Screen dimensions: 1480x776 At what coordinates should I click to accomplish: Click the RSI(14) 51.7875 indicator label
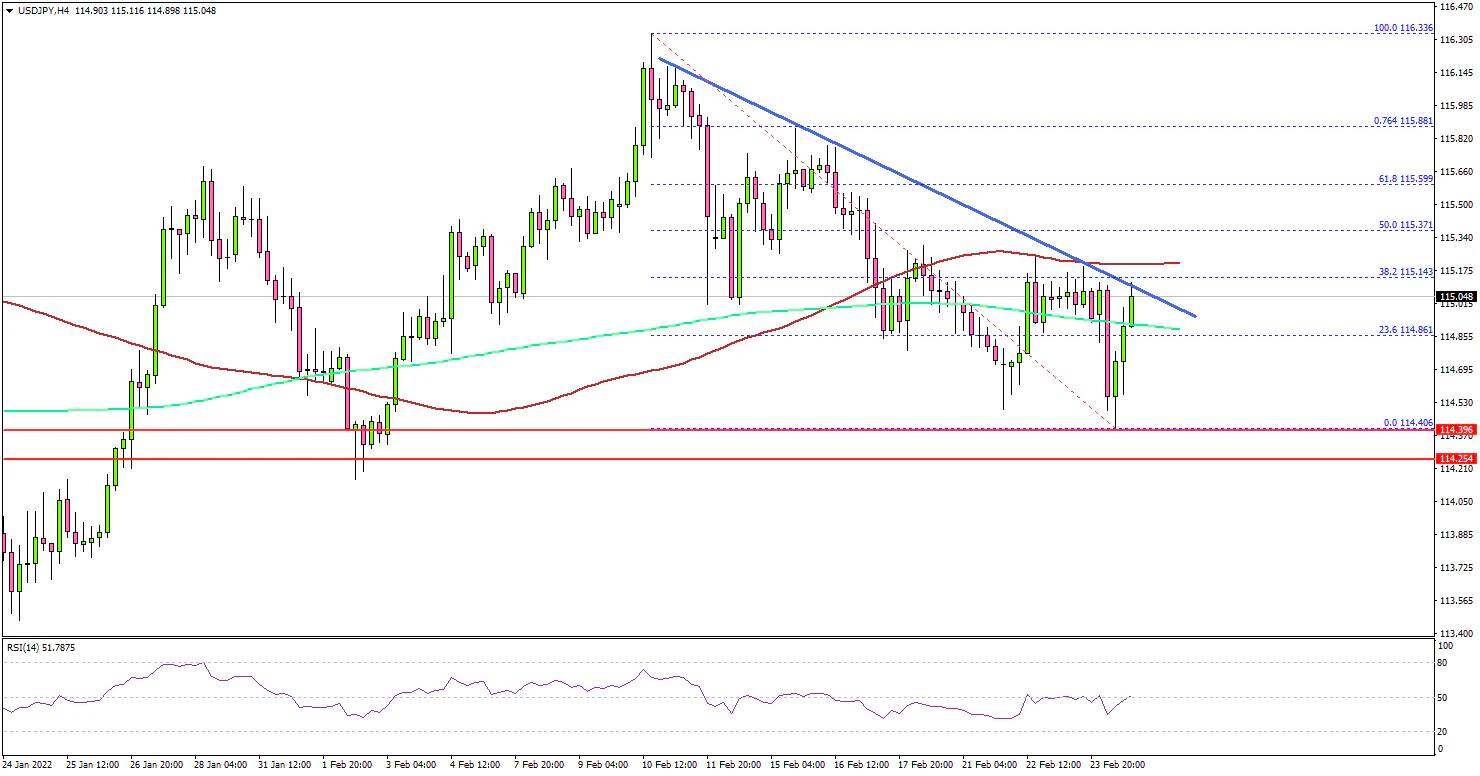click(x=40, y=648)
